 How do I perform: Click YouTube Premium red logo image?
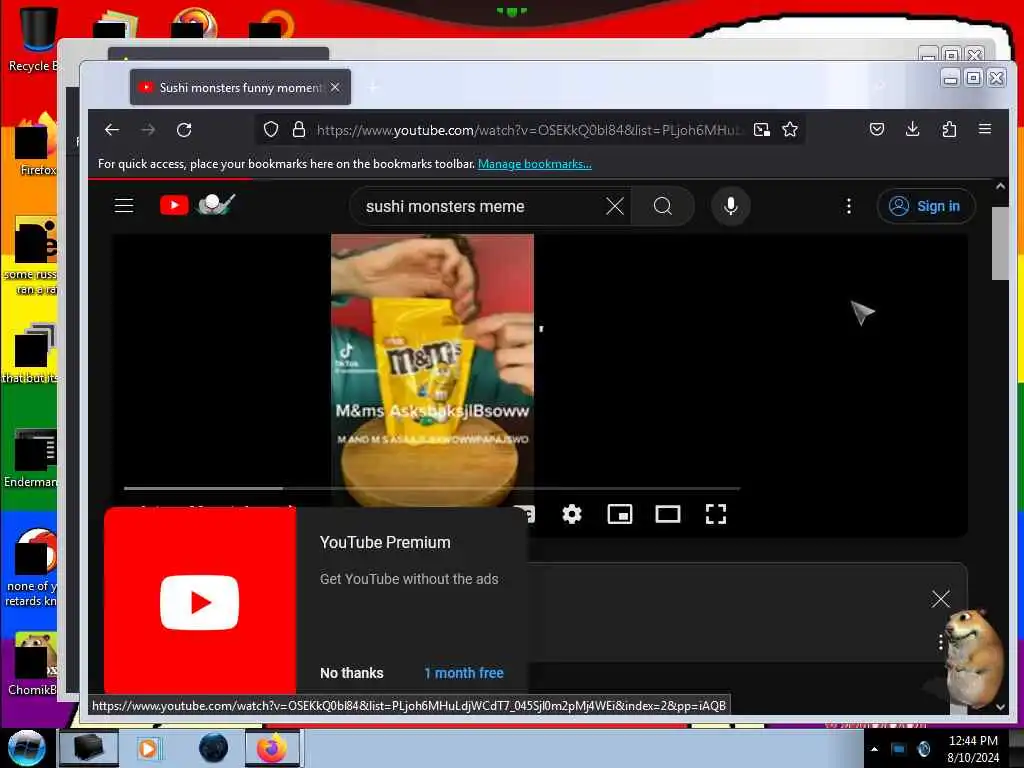(x=200, y=601)
